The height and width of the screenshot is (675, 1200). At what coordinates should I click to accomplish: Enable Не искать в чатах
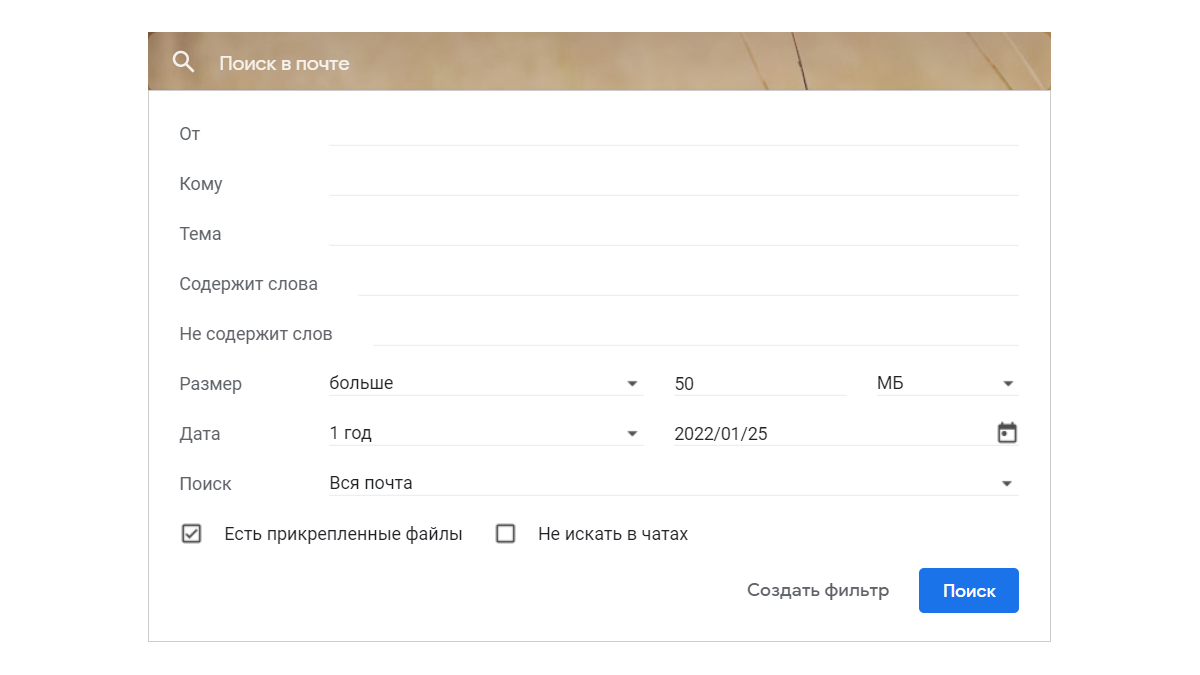pyautogui.click(x=505, y=534)
